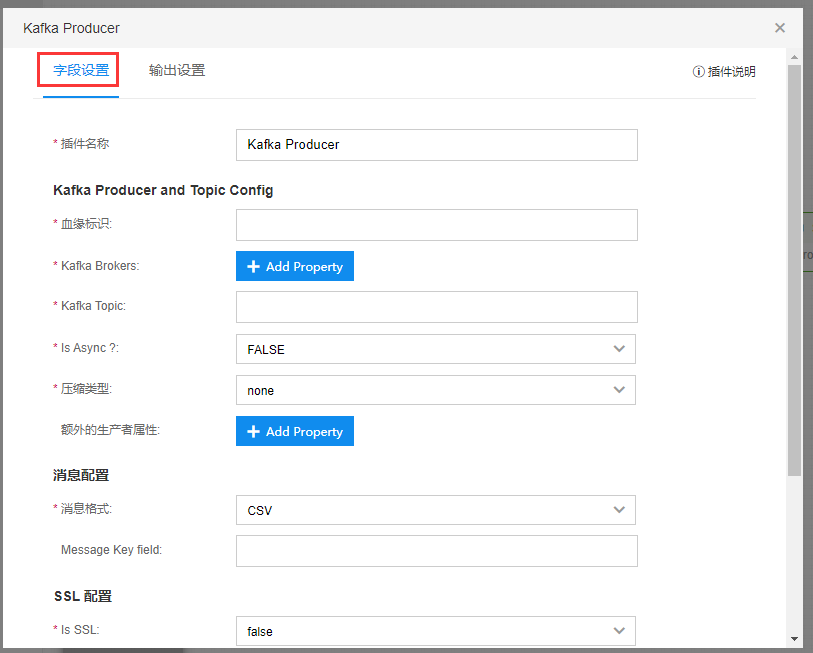
Task: Add Property for Kafka Brokers
Action: click(295, 266)
